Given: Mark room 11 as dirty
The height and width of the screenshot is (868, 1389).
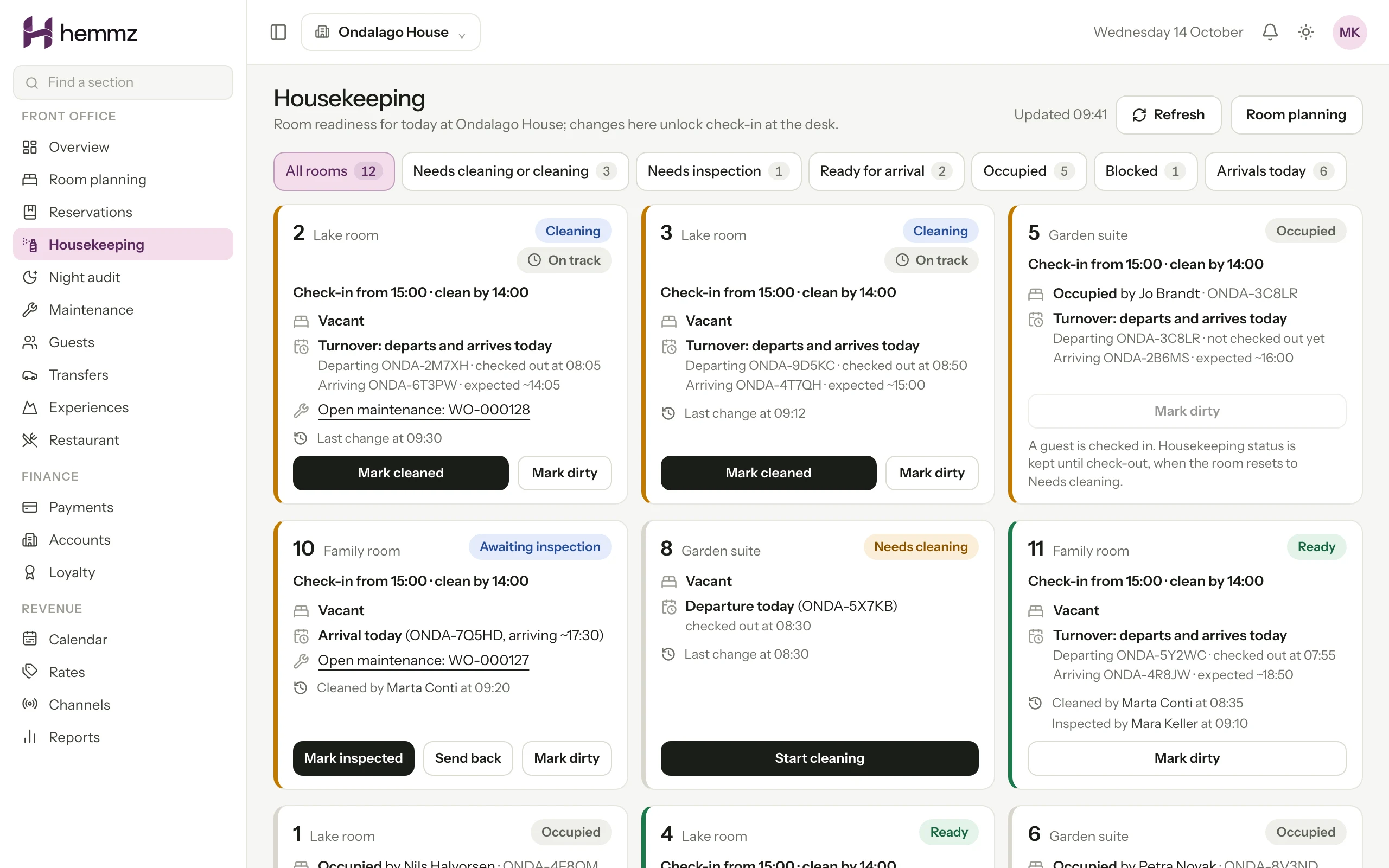Looking at the screenshot, I should 1187,758.
